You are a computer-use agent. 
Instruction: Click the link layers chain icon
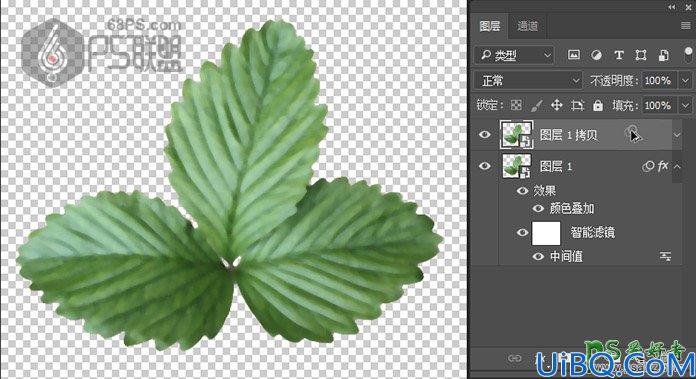point(515,358)
